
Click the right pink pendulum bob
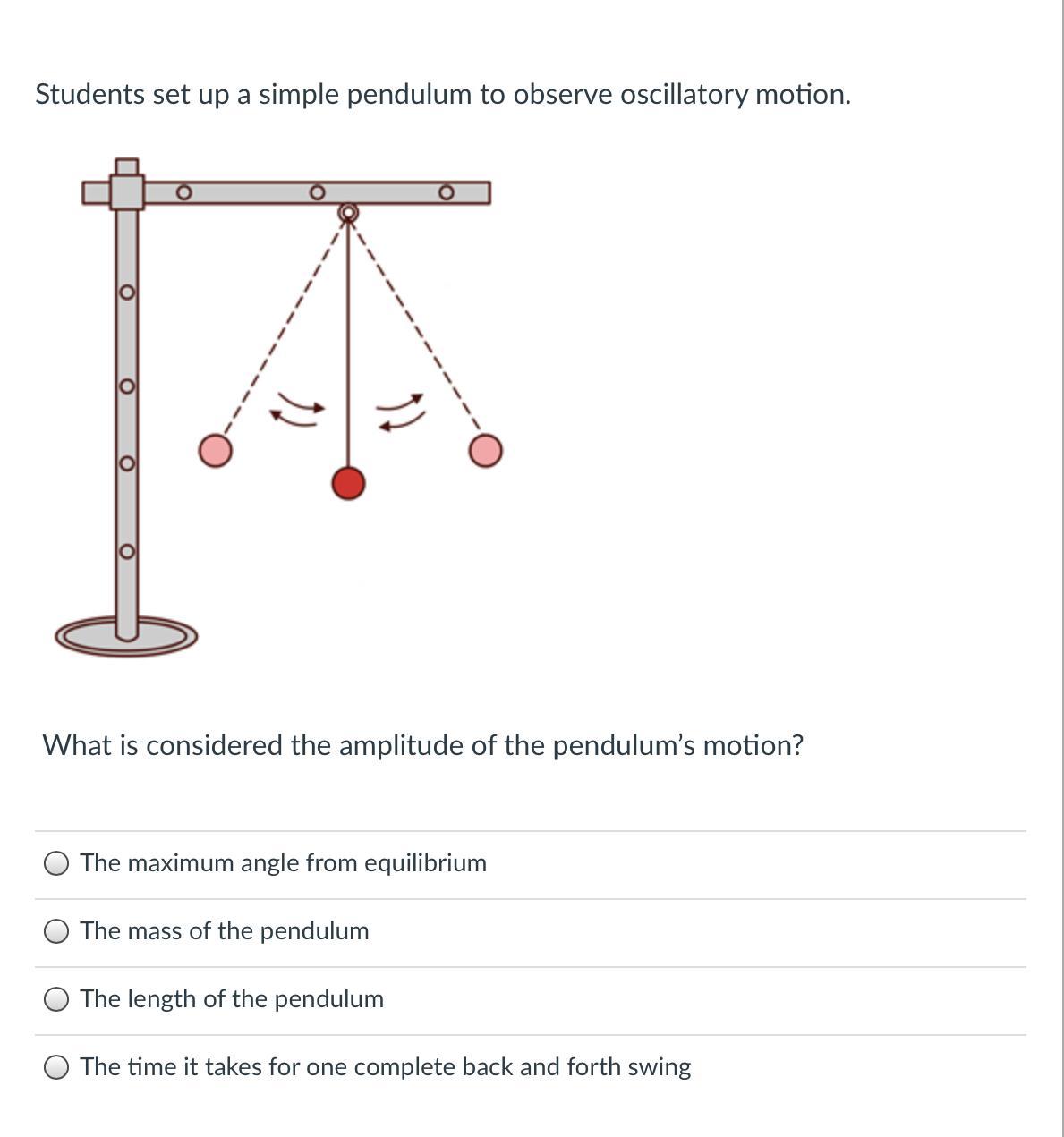485,451
